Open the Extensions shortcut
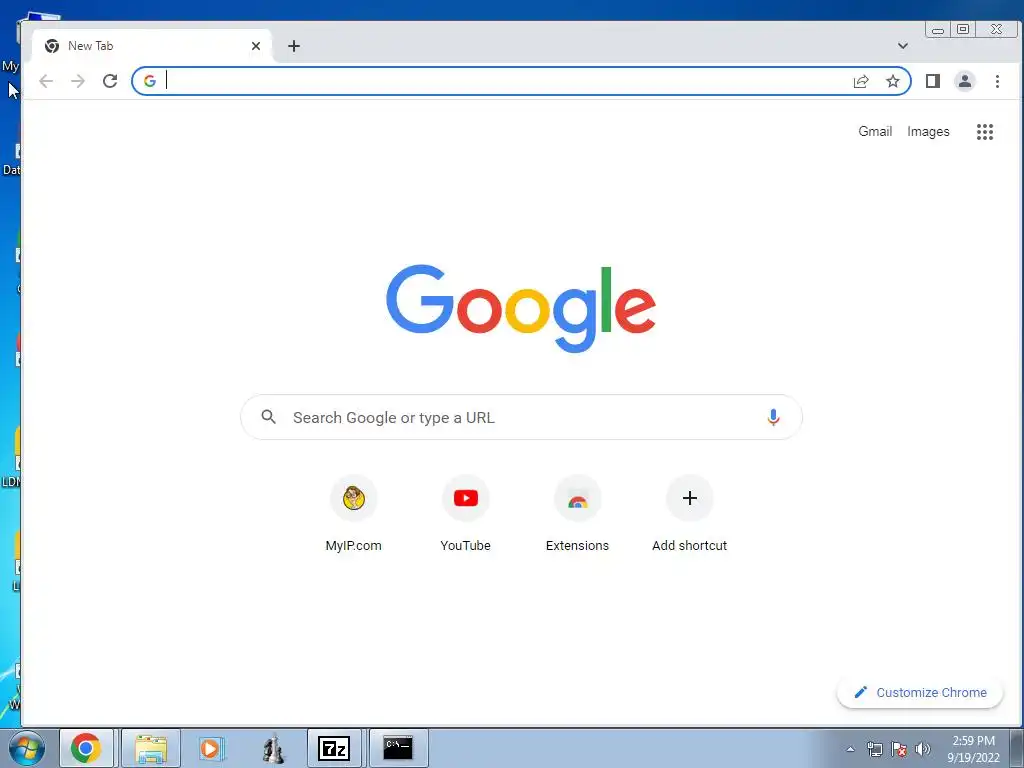The image size is (1024, 768). point(577,514)
